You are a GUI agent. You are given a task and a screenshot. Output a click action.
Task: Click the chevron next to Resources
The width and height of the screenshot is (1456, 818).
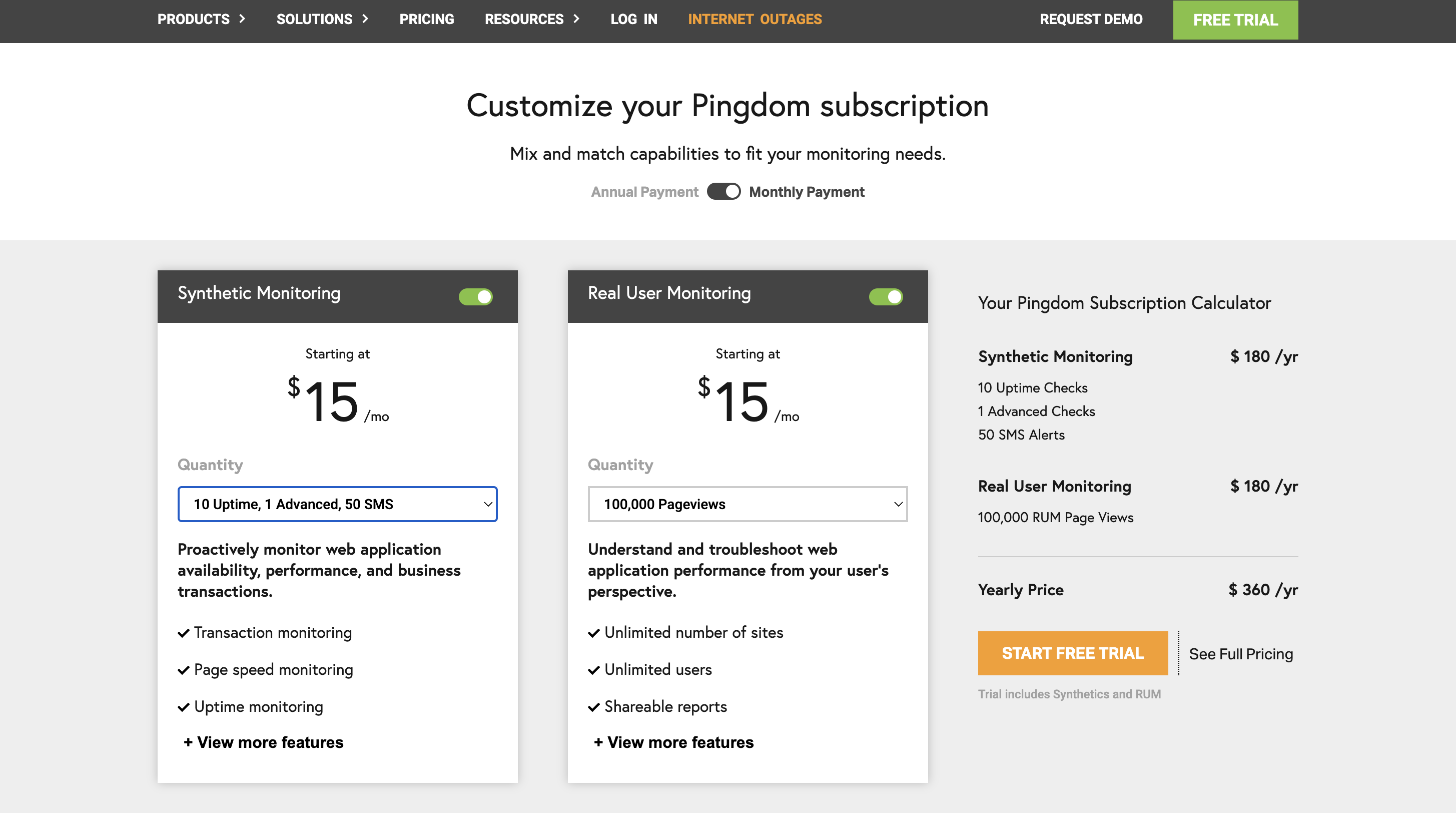(576, 19)
